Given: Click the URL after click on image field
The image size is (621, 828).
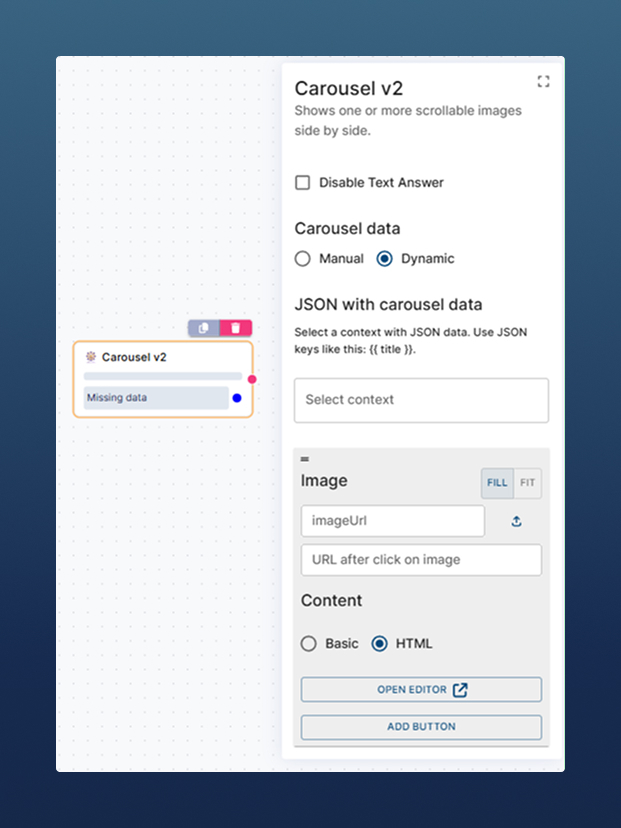Looking at the screenshot, I should [421, 560].
